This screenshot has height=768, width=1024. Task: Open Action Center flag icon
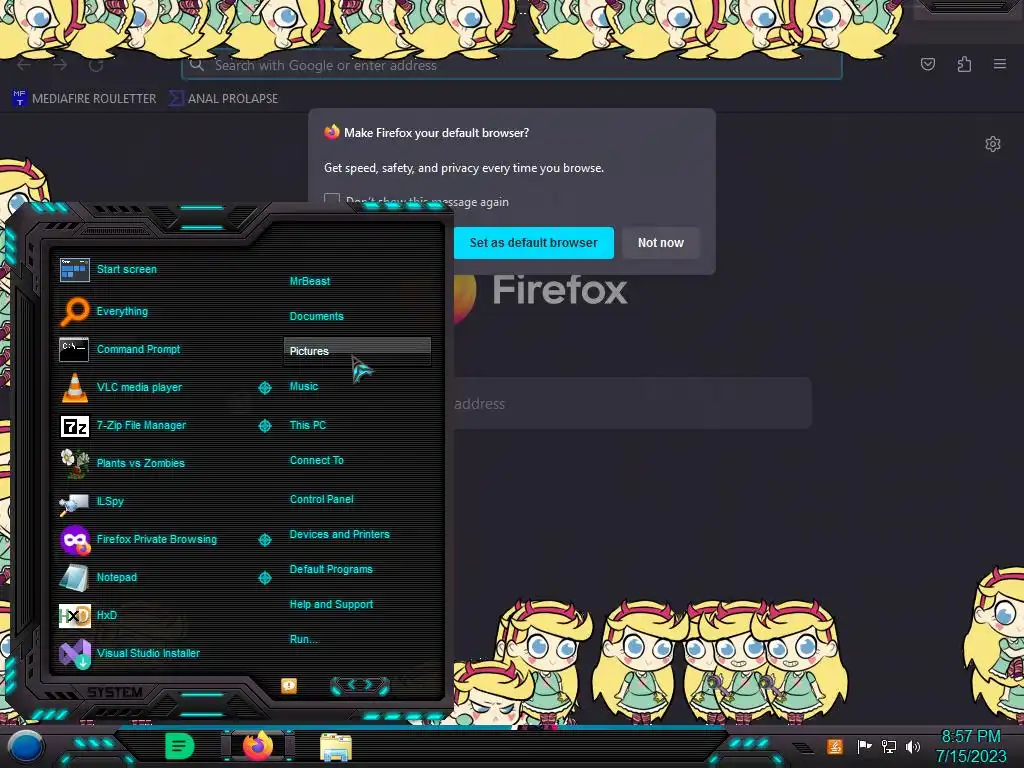[863, 746]
